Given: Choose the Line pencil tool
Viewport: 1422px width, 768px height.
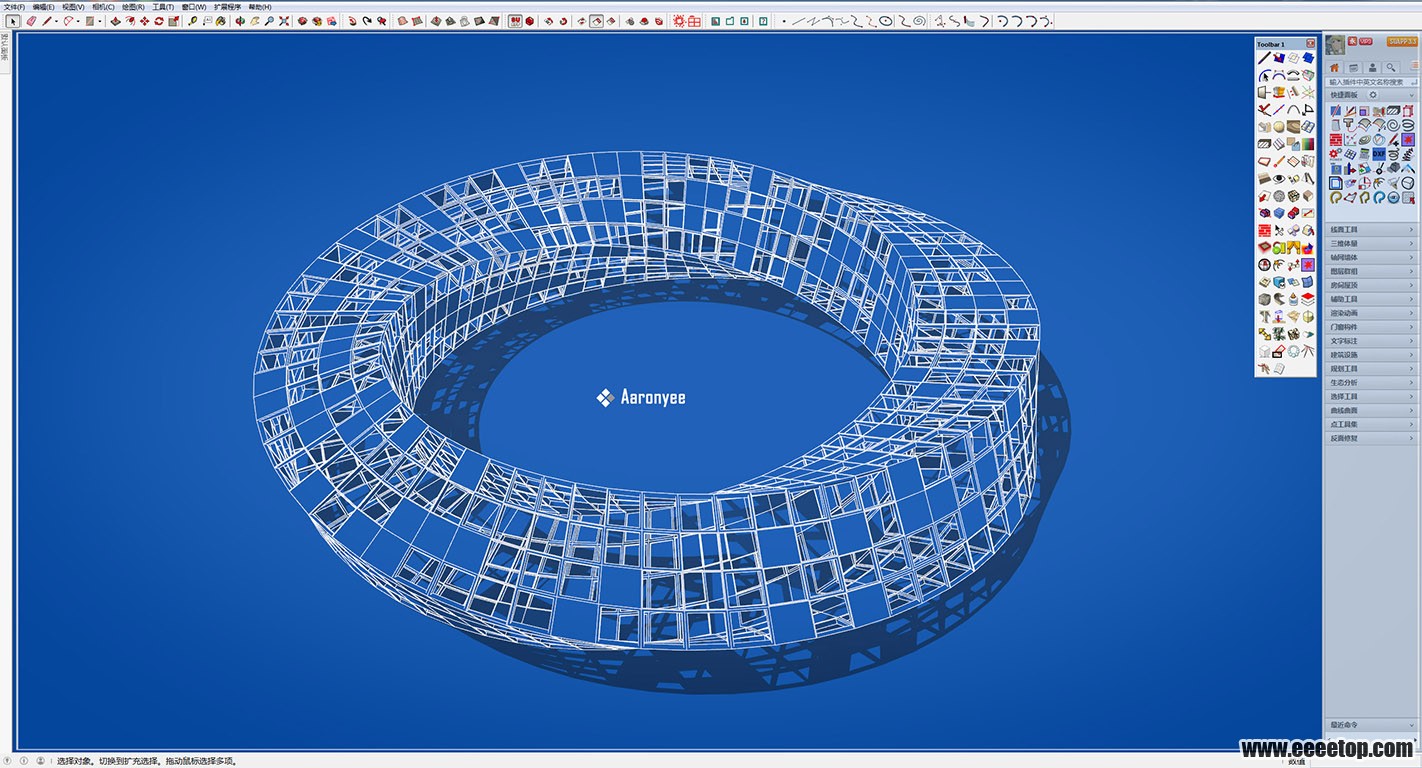Looking at the screenshot, I should coord(46,21).
